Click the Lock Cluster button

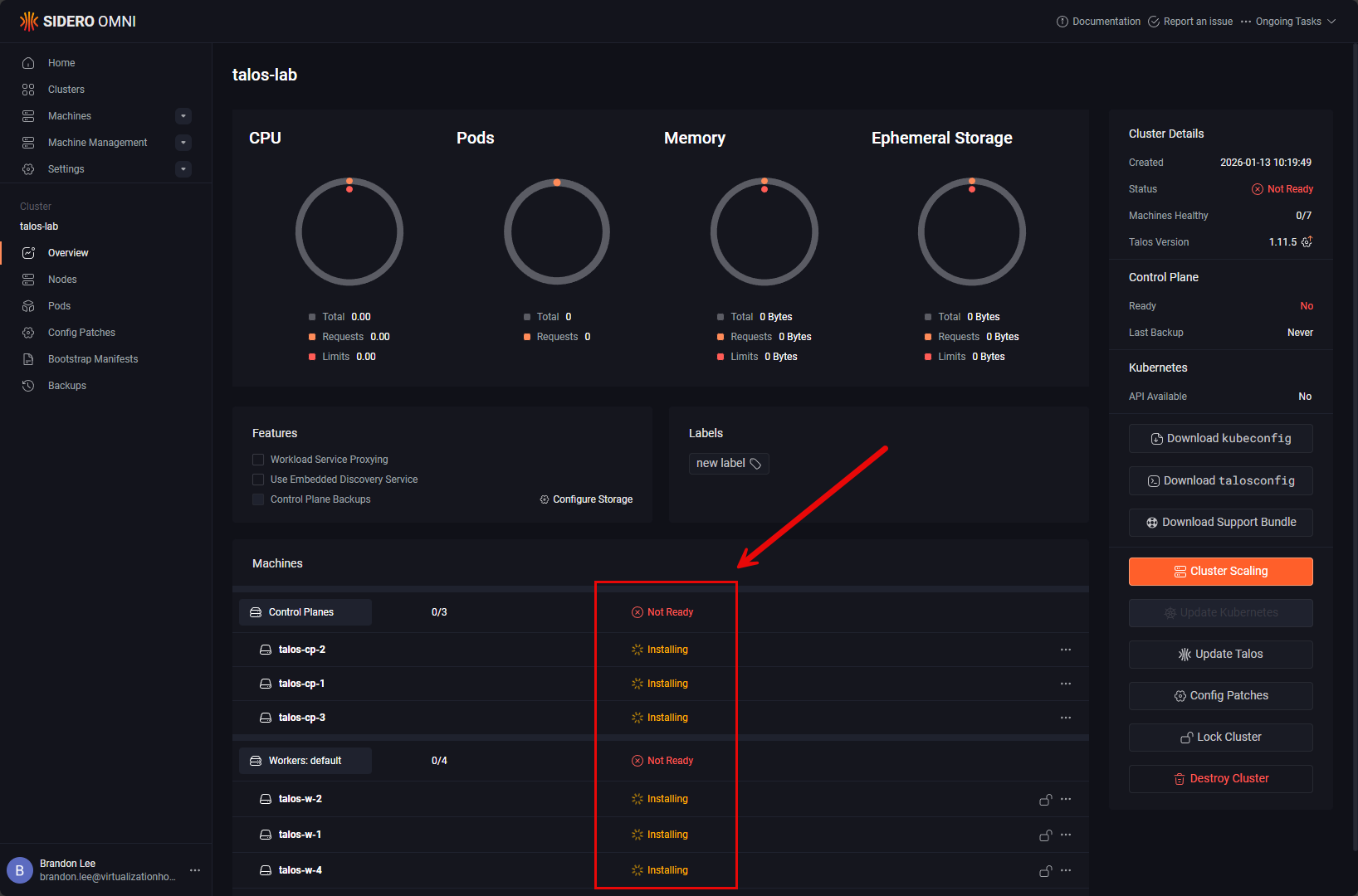click(x=1221, y=738)
